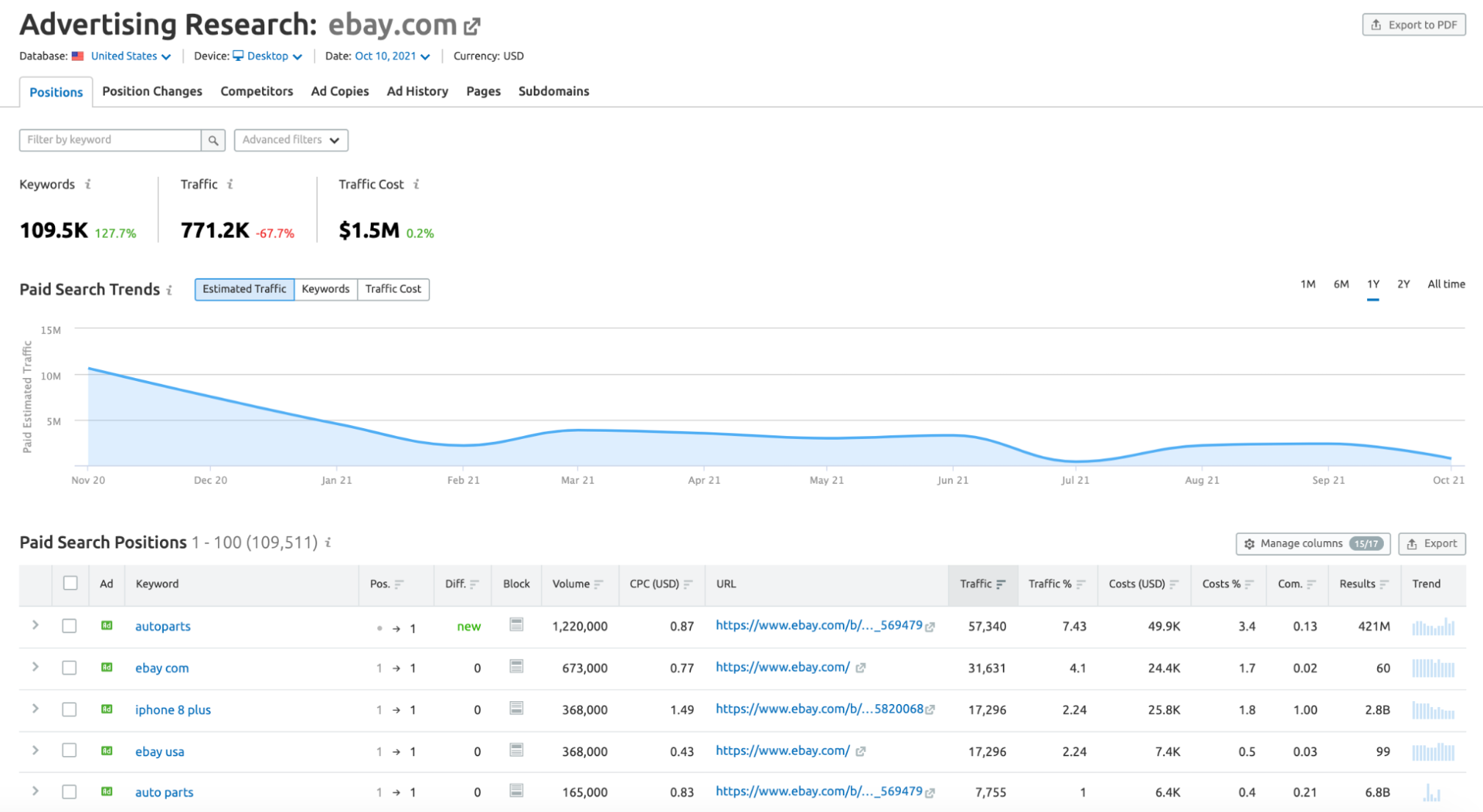
Task: Click the external link icon beside ebay.com
Action: 472,27
